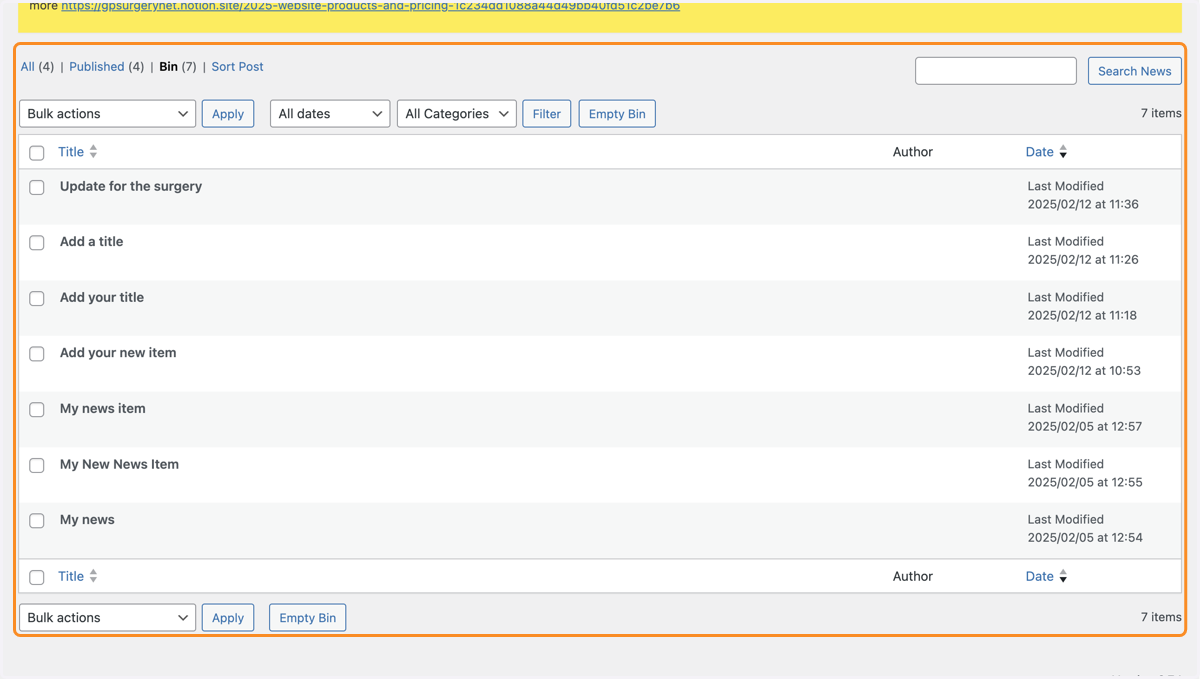Click the My news item title
This screenshot has width=1200, height=679.
(x=103, y=408)
